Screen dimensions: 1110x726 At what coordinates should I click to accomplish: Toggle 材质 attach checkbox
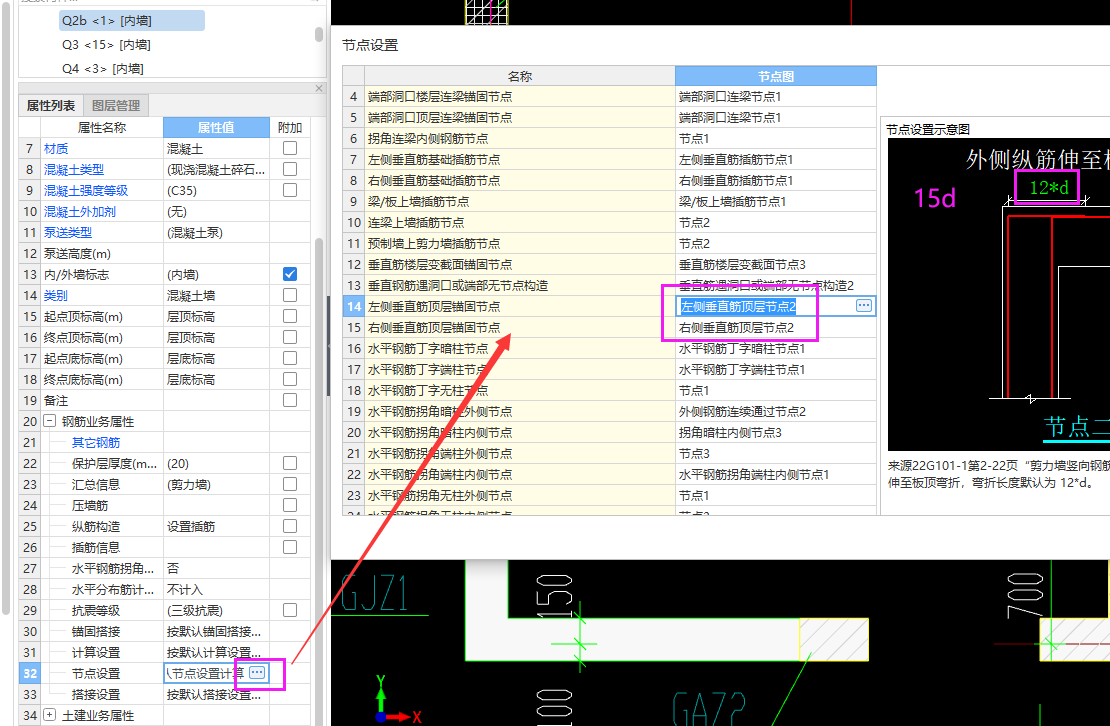point(290,148)
